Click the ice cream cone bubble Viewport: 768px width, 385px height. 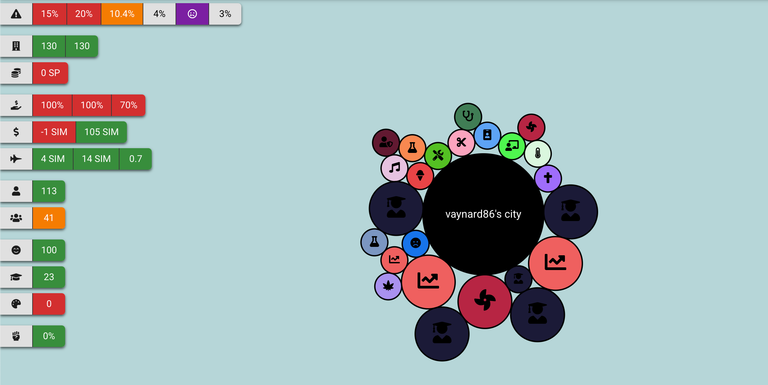tap(420, 176)
